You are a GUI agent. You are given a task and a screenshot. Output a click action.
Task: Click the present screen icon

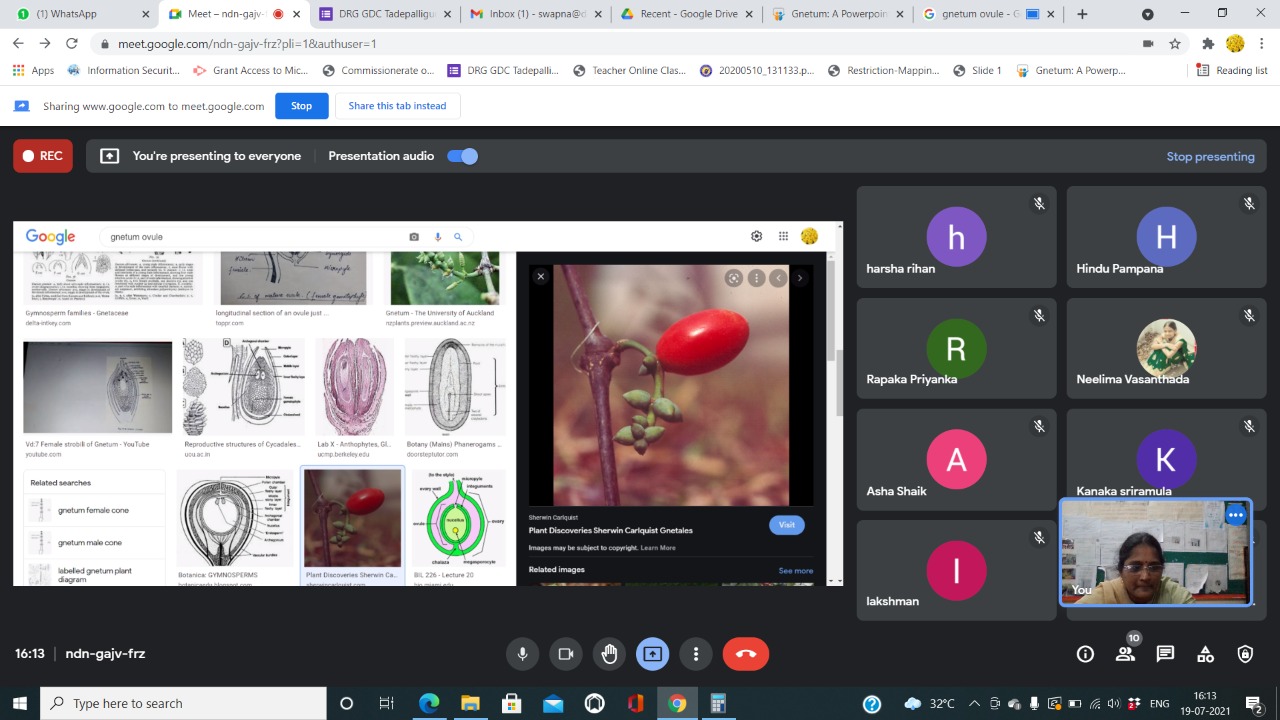point(652,654)
